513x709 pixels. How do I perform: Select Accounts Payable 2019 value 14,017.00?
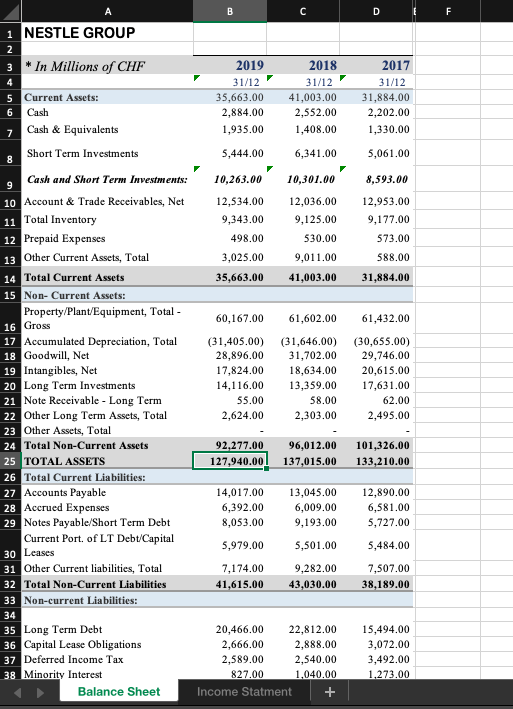230,492
